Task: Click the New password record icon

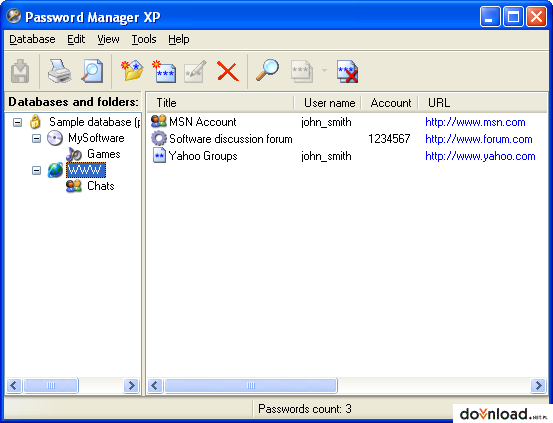Action: (x=164, y=71)
